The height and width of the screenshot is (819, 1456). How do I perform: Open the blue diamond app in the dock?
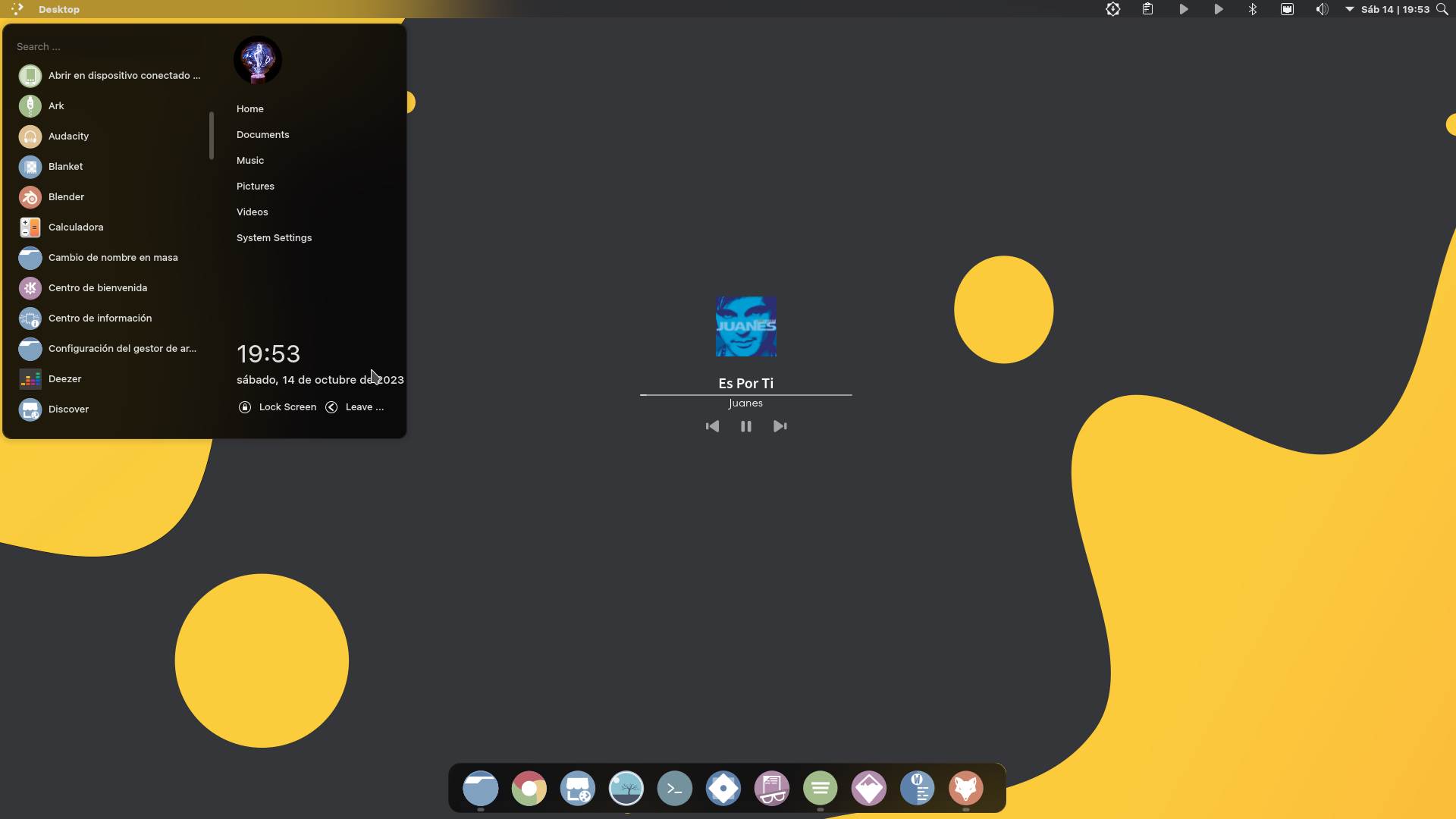coord(723,789)
